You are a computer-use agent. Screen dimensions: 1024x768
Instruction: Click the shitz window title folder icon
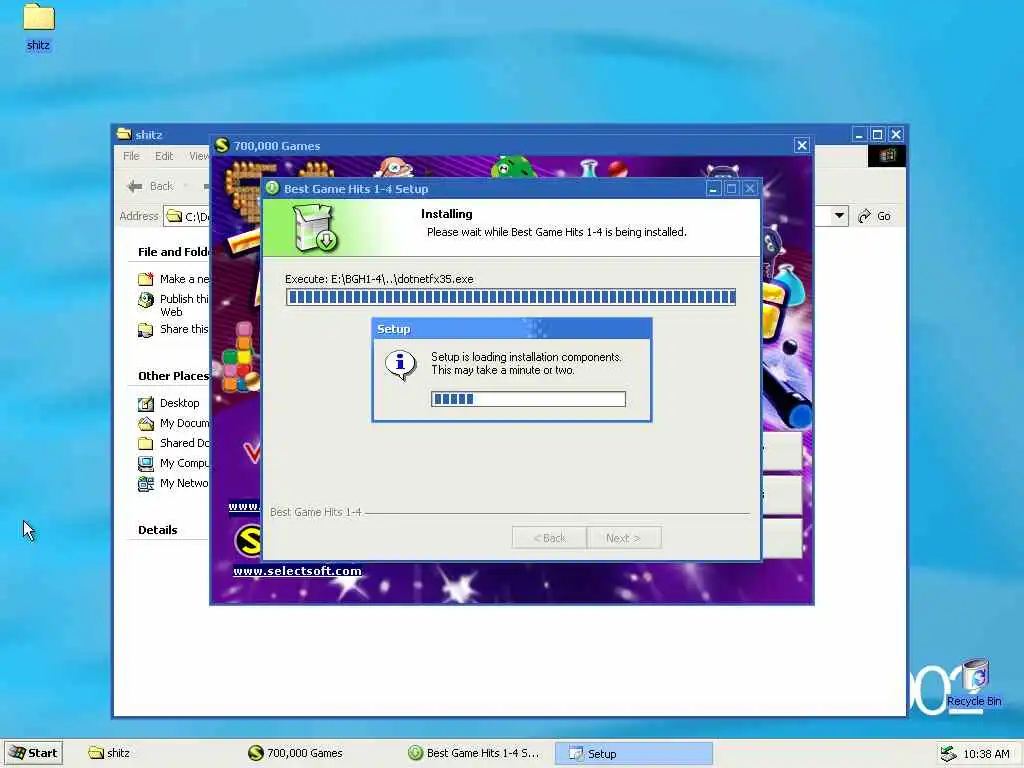(123, 134)
